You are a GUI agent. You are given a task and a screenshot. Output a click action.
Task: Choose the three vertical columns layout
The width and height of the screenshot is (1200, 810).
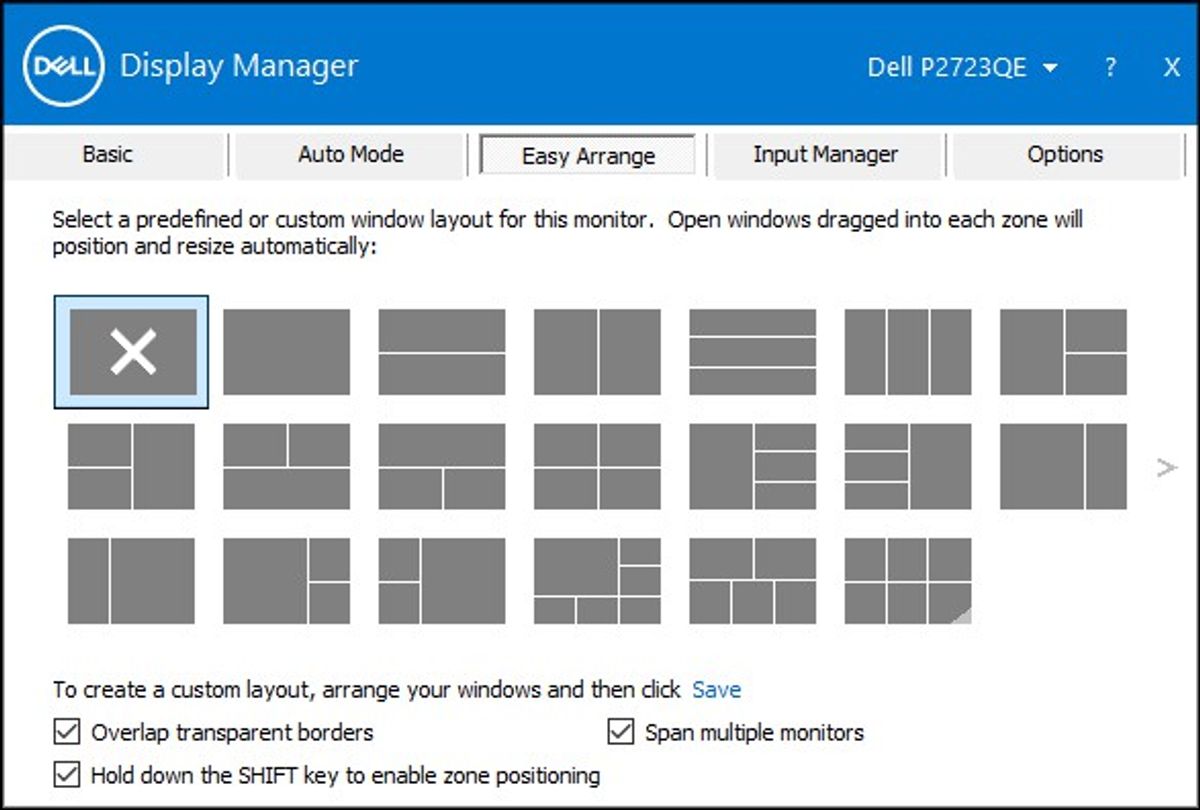907,352
